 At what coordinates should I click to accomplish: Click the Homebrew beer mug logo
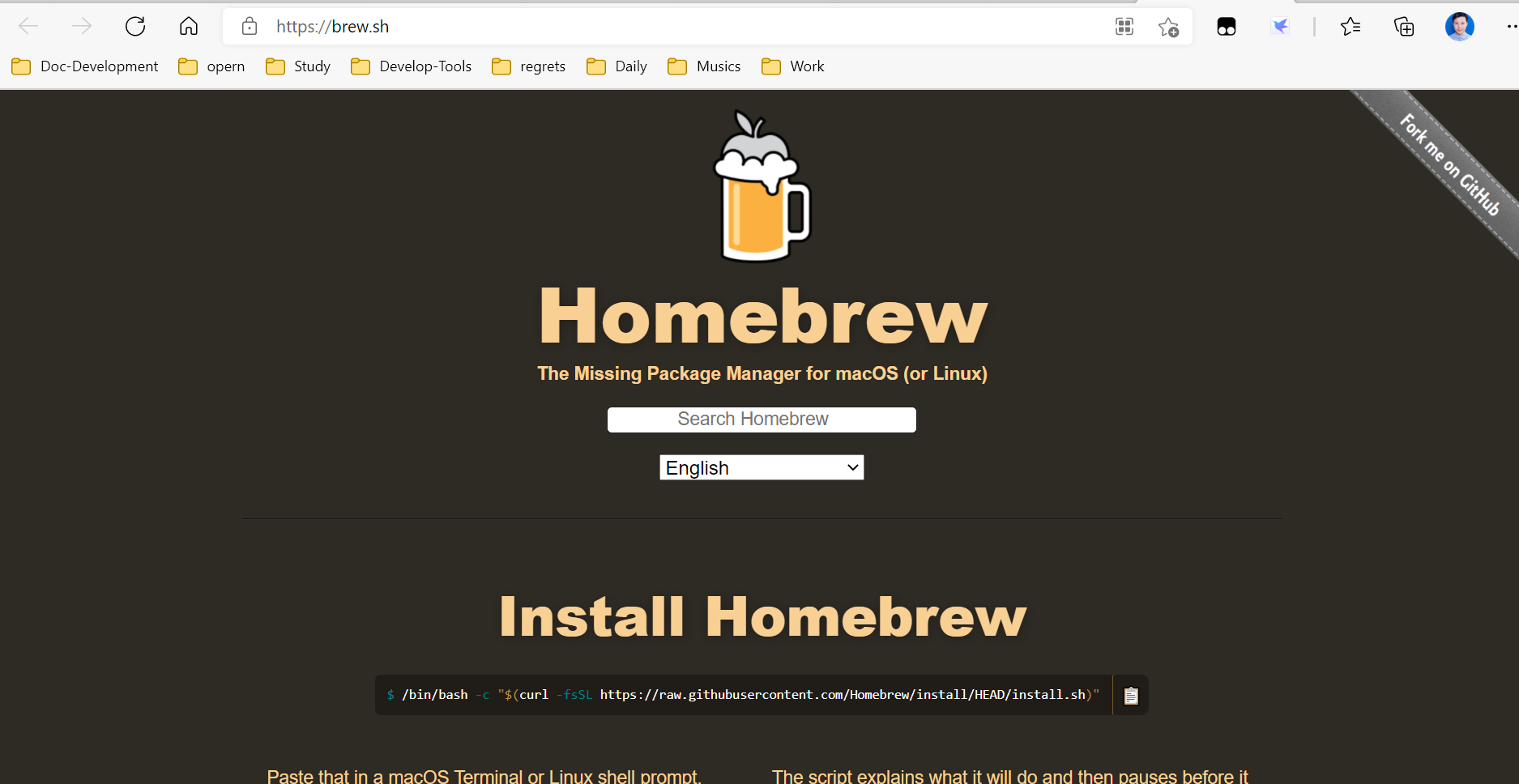tap(762, 186)
